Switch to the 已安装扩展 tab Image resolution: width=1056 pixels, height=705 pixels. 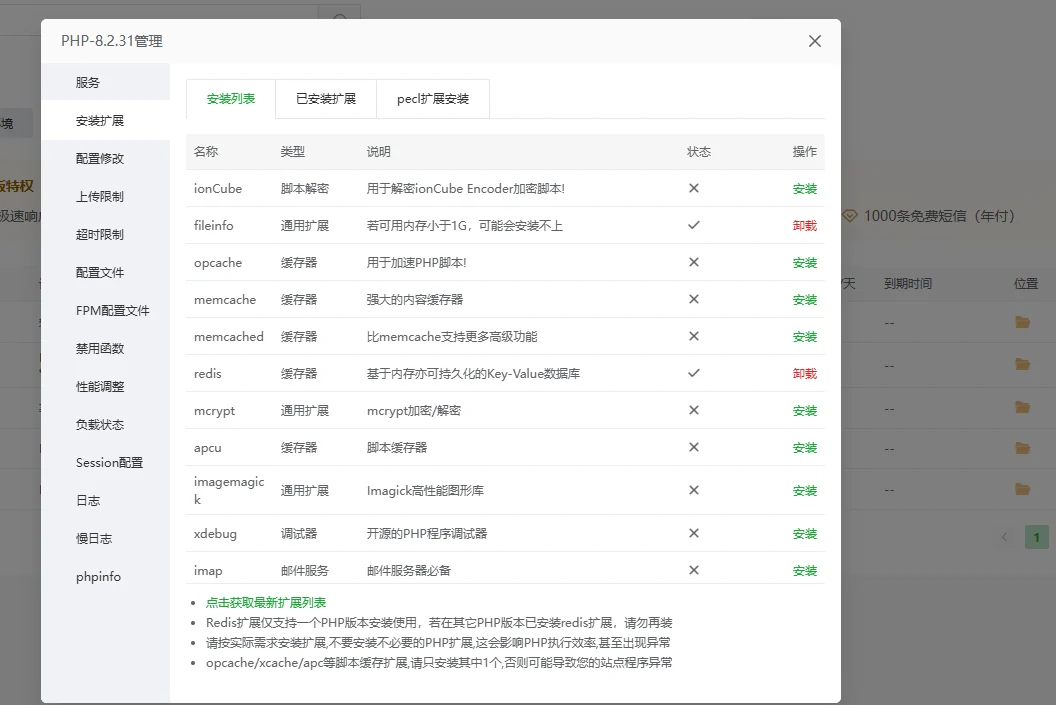pos(326,99)
